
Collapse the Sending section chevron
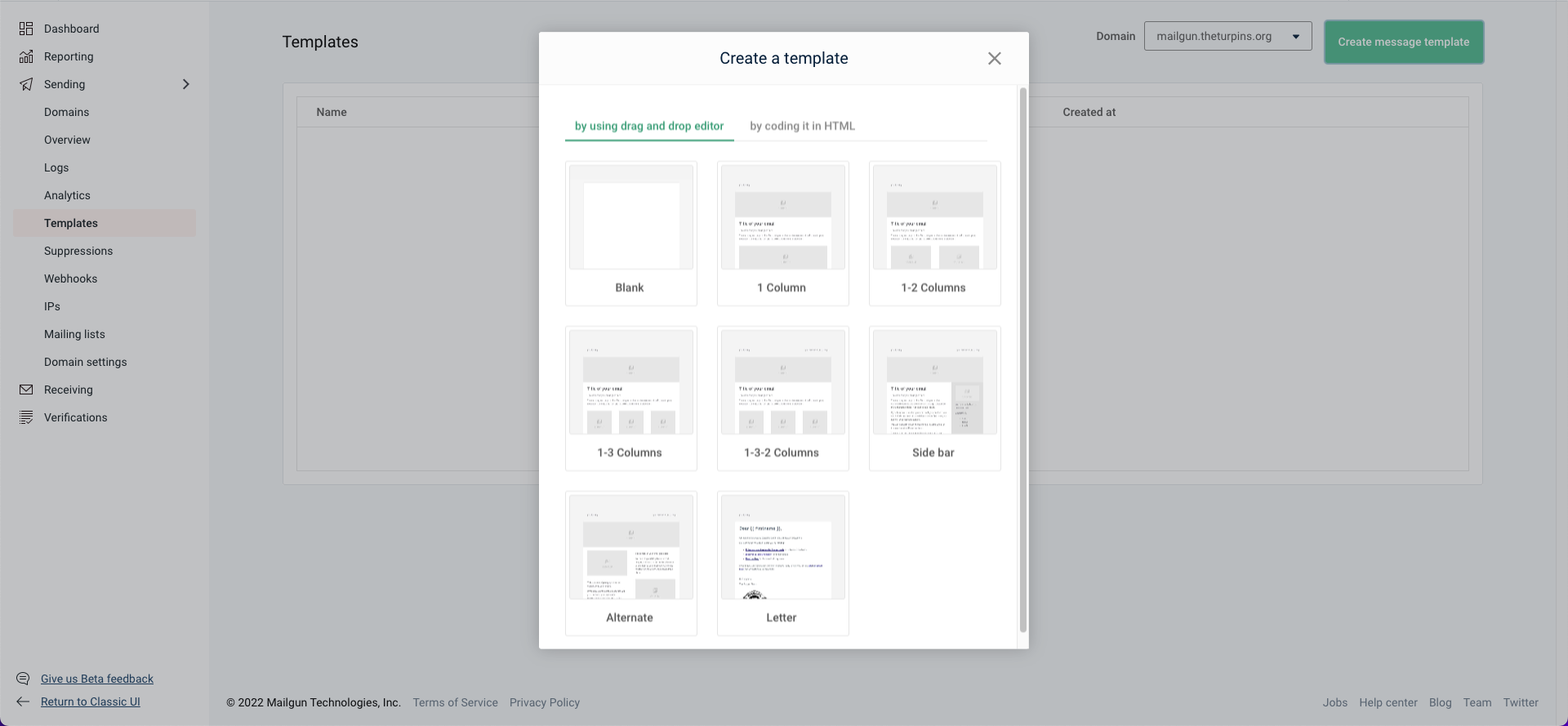coord(185,84)
